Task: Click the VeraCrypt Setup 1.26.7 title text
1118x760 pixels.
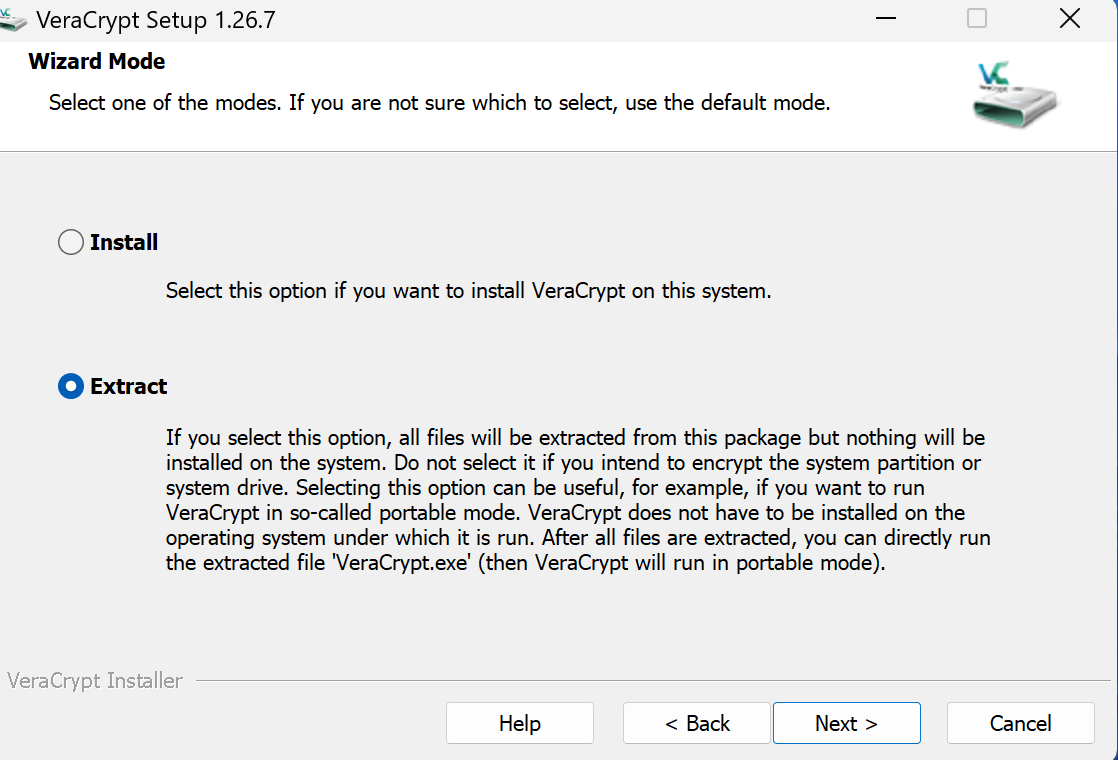Action: [155, 18]
